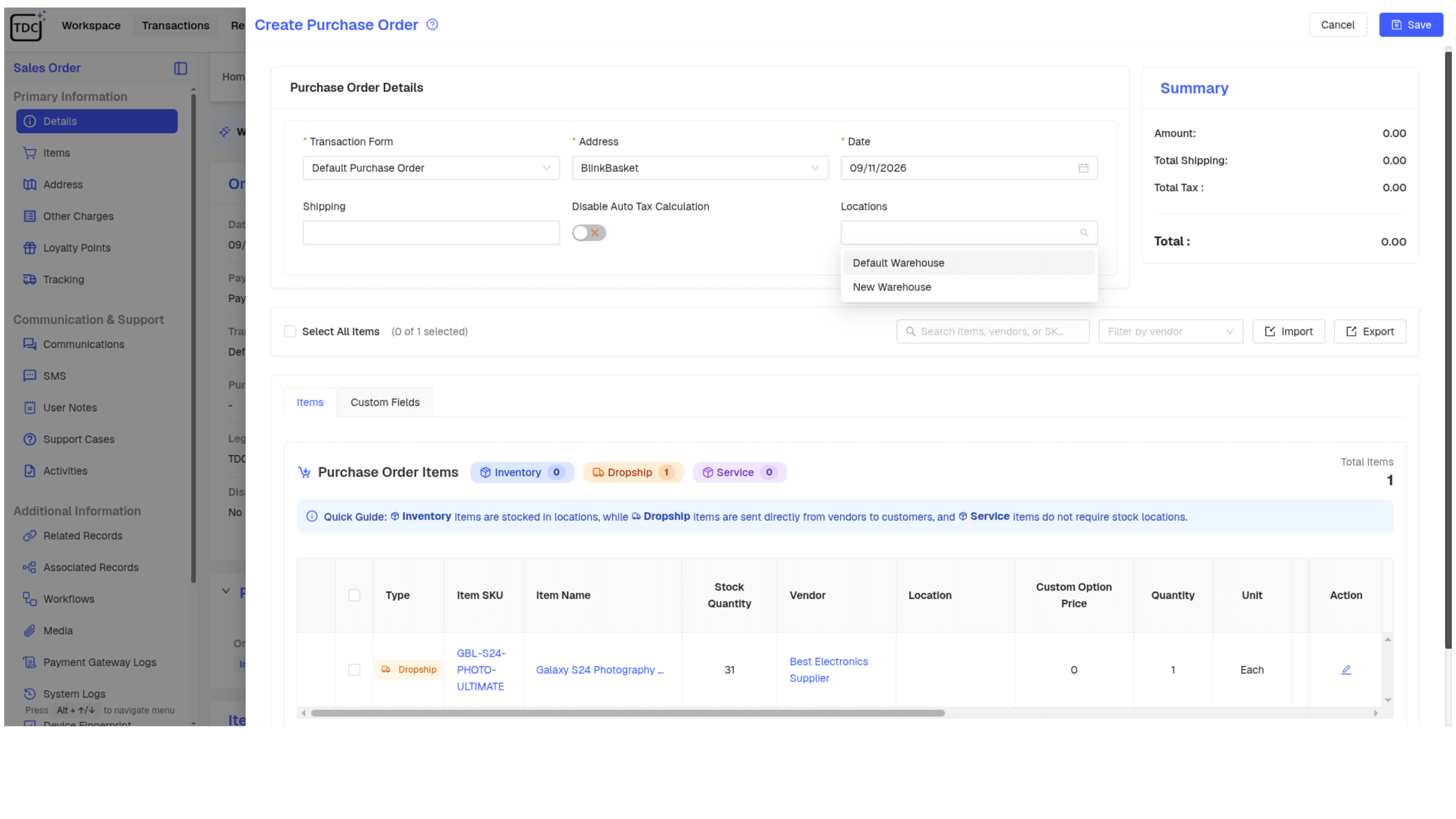Open Payment Gateway Logs in sidebar
1456x819 pixels.
pos(97,662)
